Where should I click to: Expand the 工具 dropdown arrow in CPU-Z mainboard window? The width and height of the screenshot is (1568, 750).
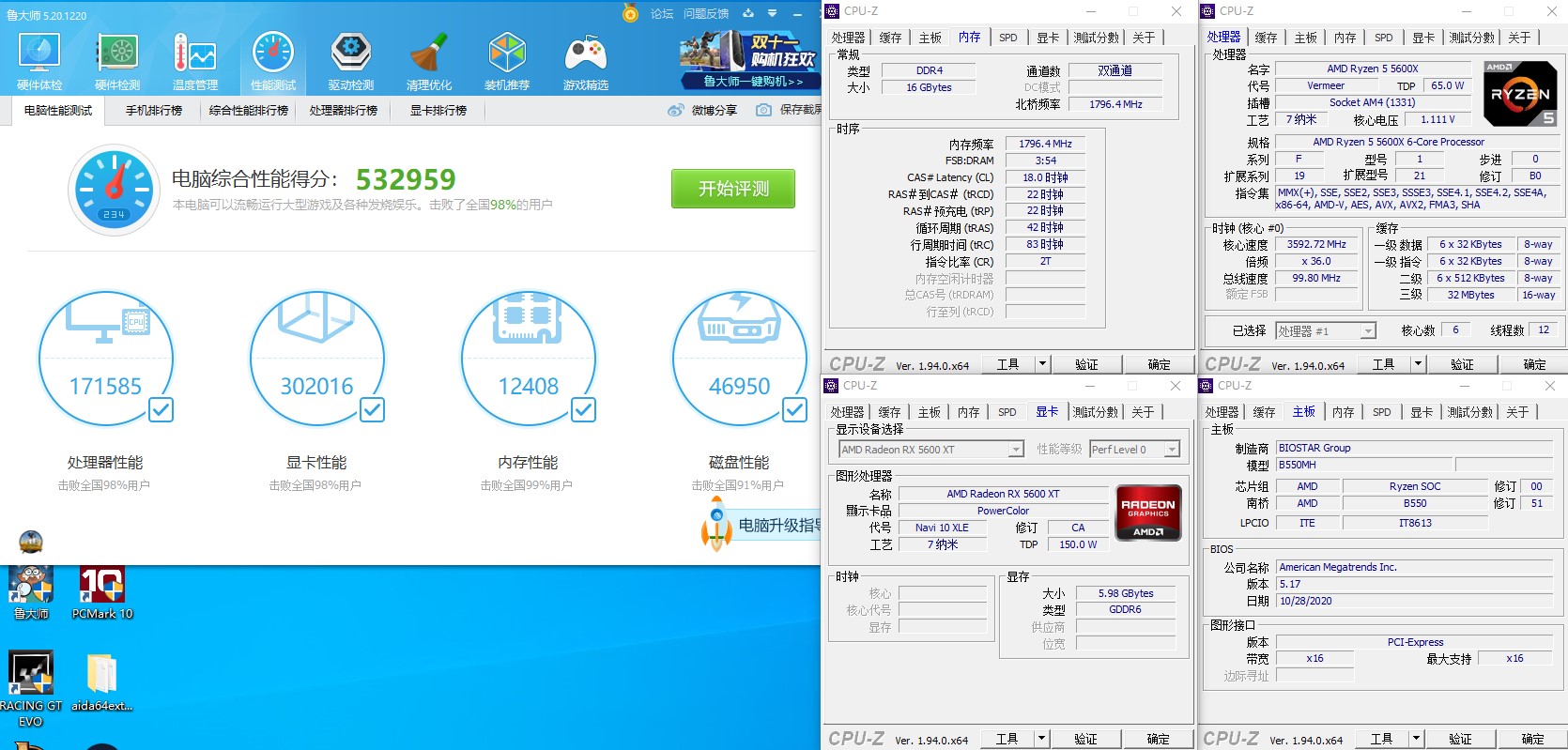click(1416, 738)
